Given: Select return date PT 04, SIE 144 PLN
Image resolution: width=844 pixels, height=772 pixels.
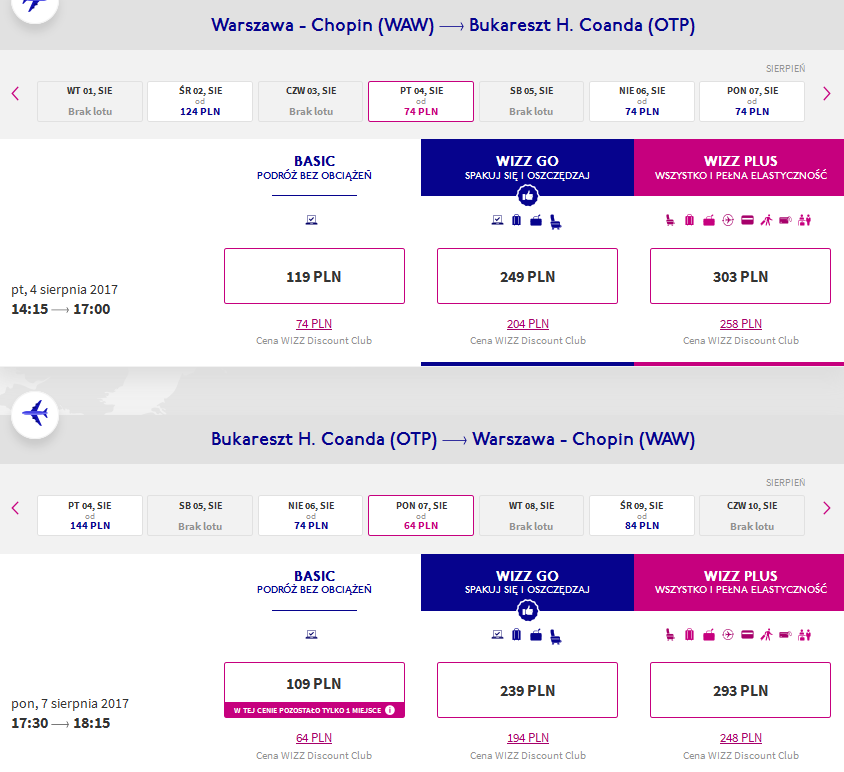Looking at the screenshot, I should (90, 515).
